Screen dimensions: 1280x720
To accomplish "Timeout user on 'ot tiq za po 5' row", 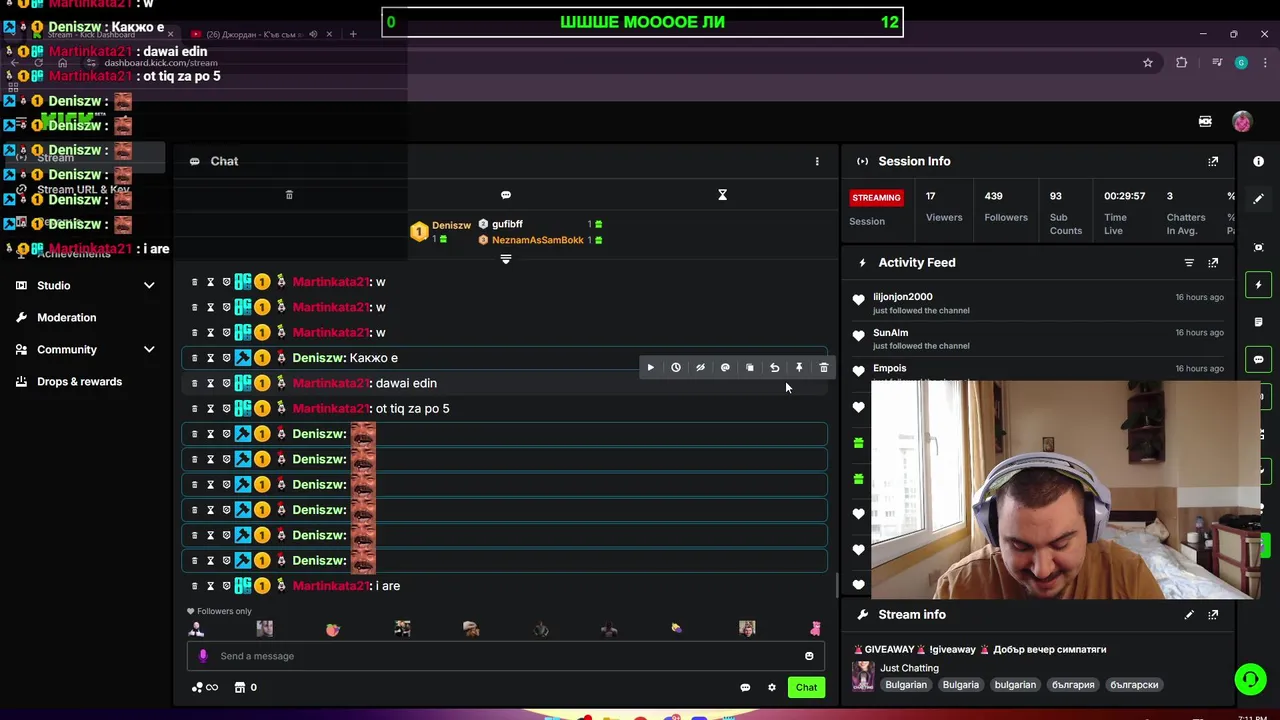I will [210, 409].
